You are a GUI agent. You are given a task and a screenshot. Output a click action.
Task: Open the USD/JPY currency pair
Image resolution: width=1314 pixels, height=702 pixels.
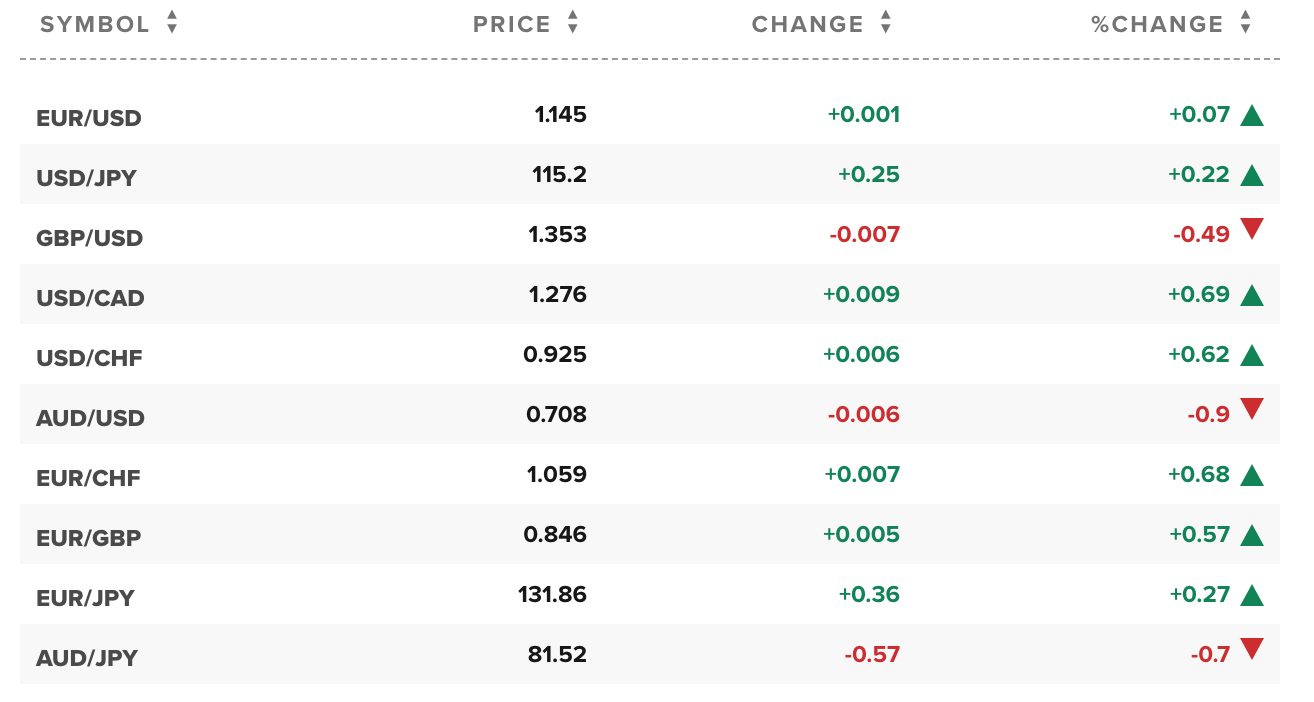click(86, 178)
